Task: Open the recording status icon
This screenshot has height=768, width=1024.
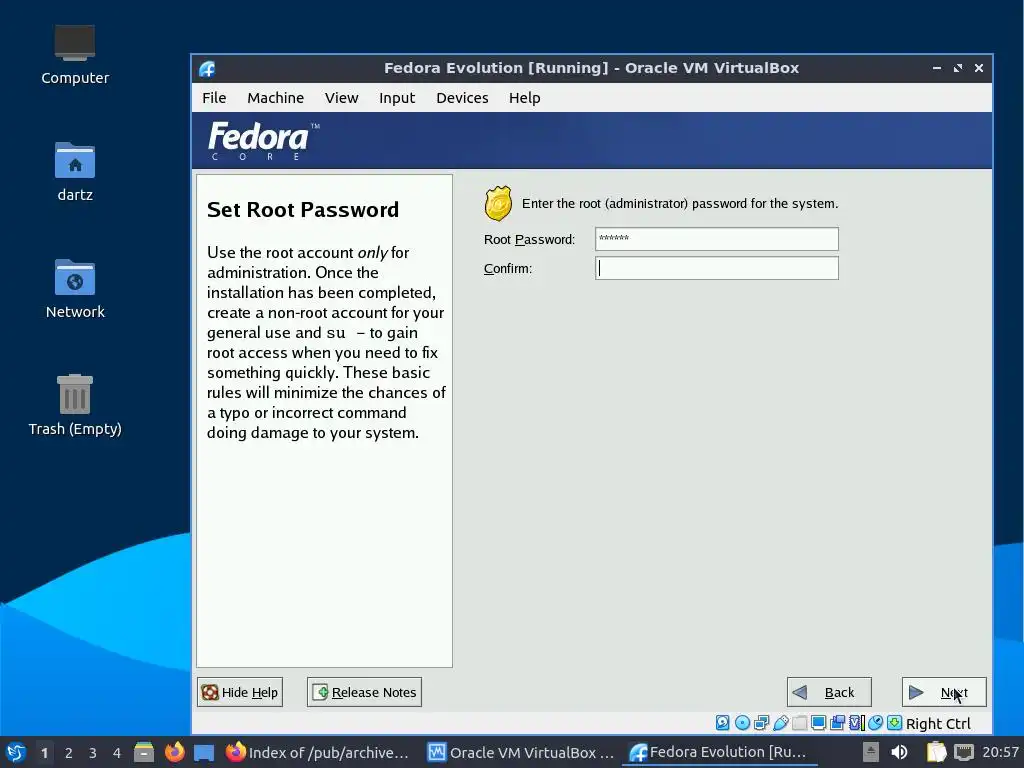Action: pyautogui.click(x=837, y=723)
